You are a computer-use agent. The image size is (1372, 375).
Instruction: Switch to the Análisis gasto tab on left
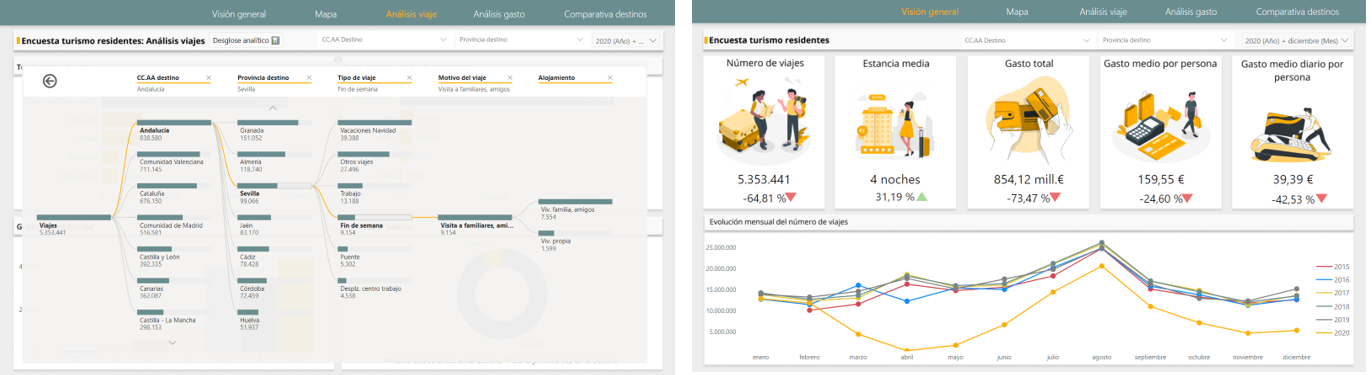pyautogui.click(x=500, y=13)
